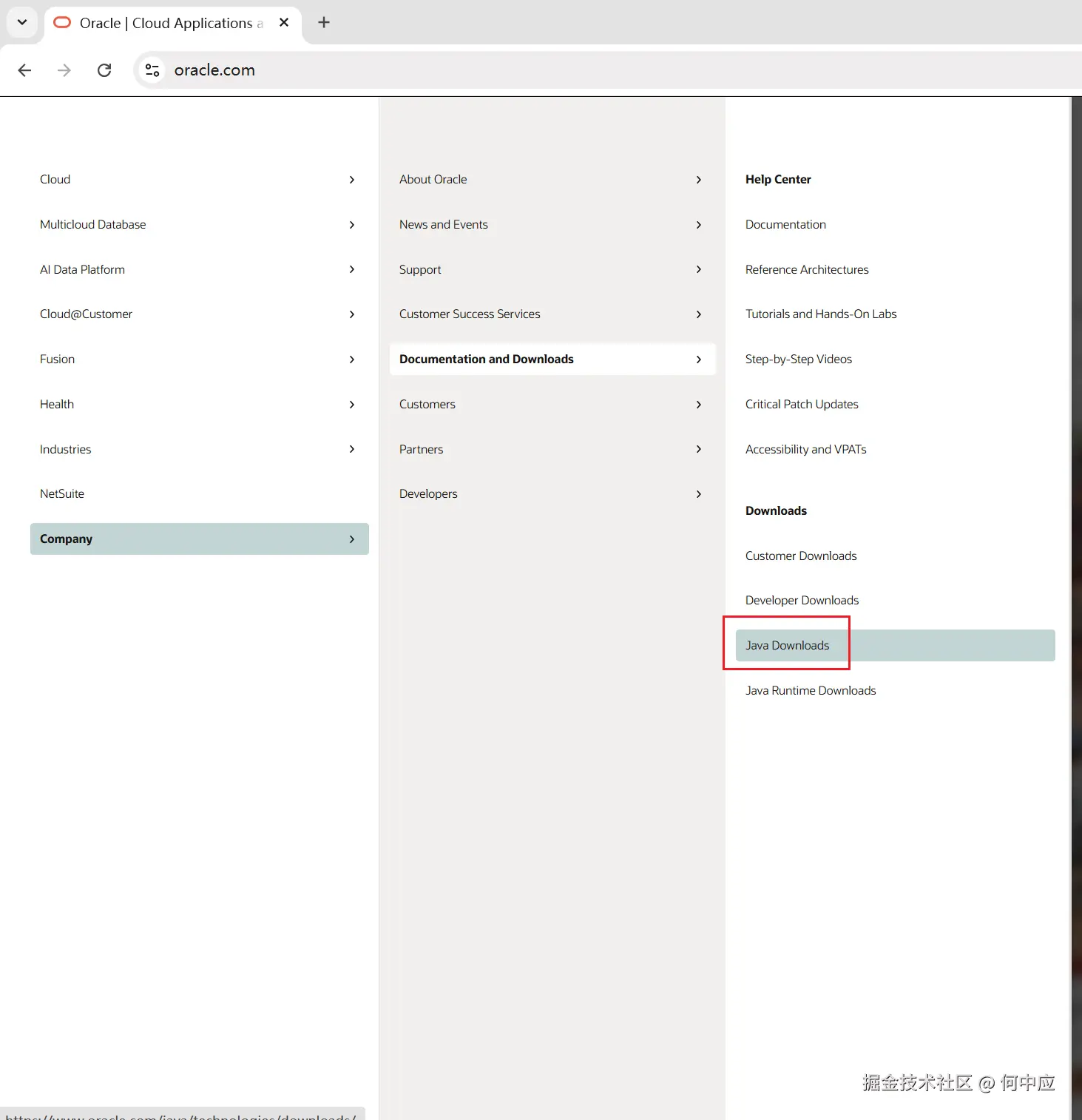
Task: Expand the AI Data Platform chevron
Action: click(x=352, y=269)
